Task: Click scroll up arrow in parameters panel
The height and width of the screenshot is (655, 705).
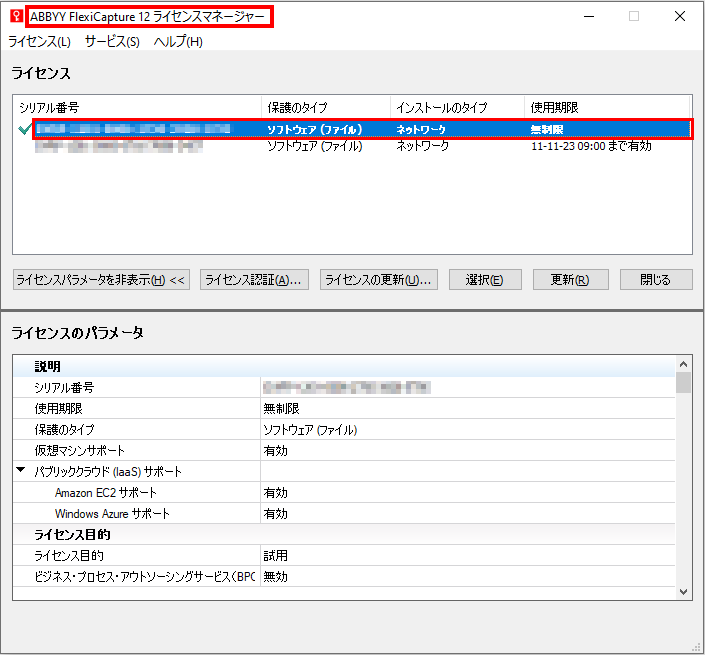Action: pos(683,364)
